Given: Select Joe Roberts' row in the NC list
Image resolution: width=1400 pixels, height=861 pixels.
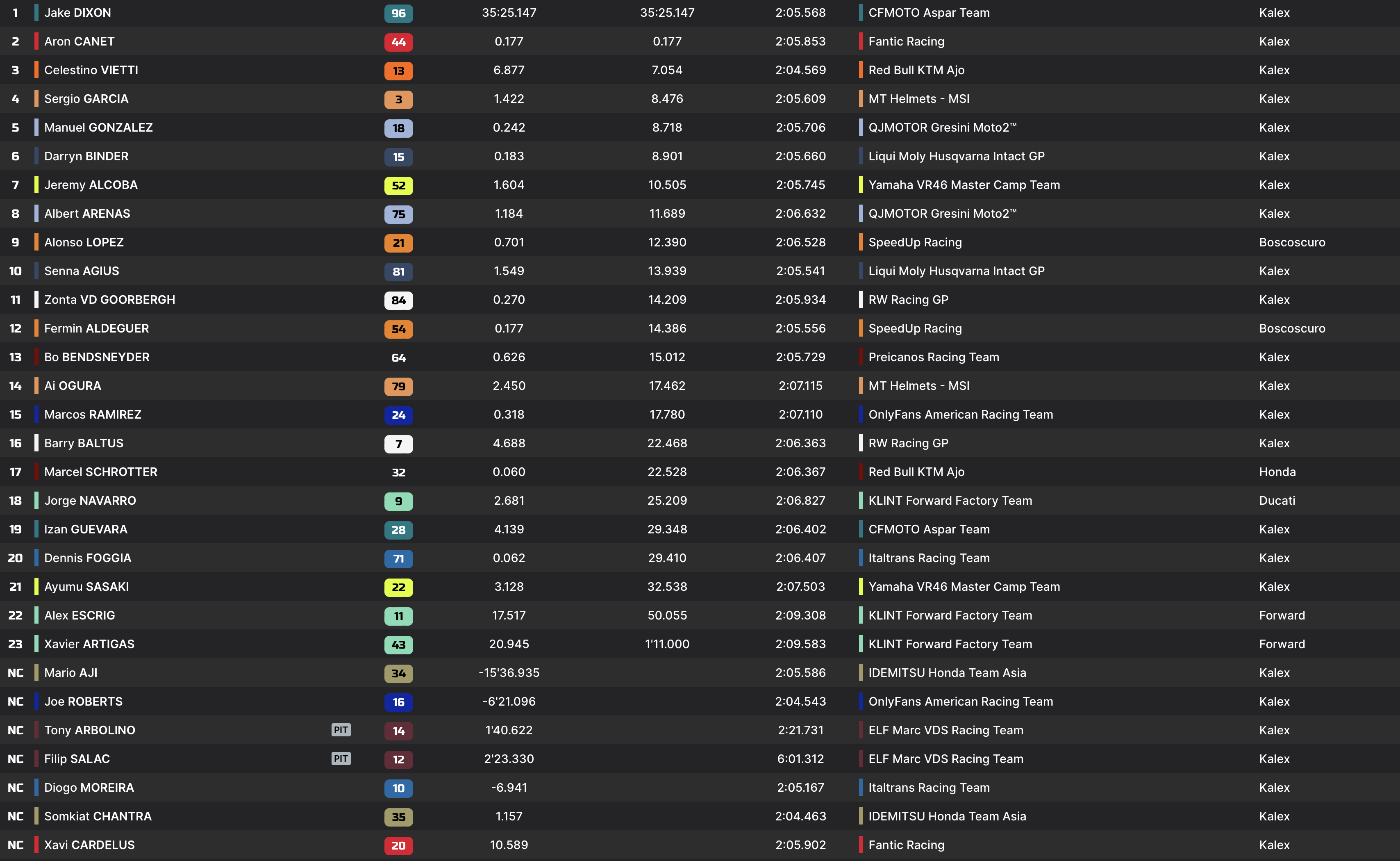Looking at the screenshot, I should coord(83,702).
